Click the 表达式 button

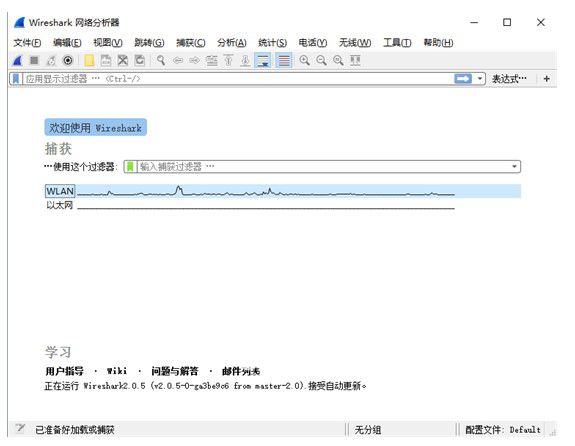point(509,79)
